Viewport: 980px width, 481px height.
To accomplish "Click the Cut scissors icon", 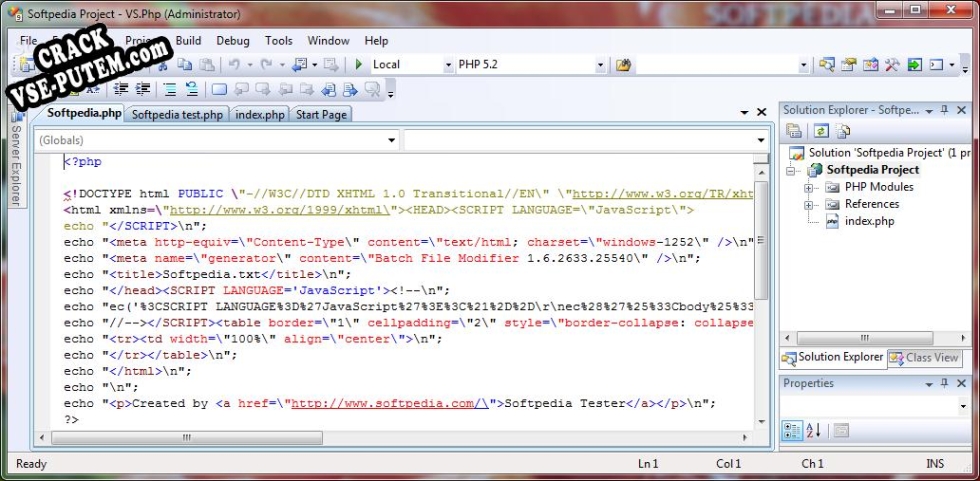I will pyautogui.click(x=162, y=65).
